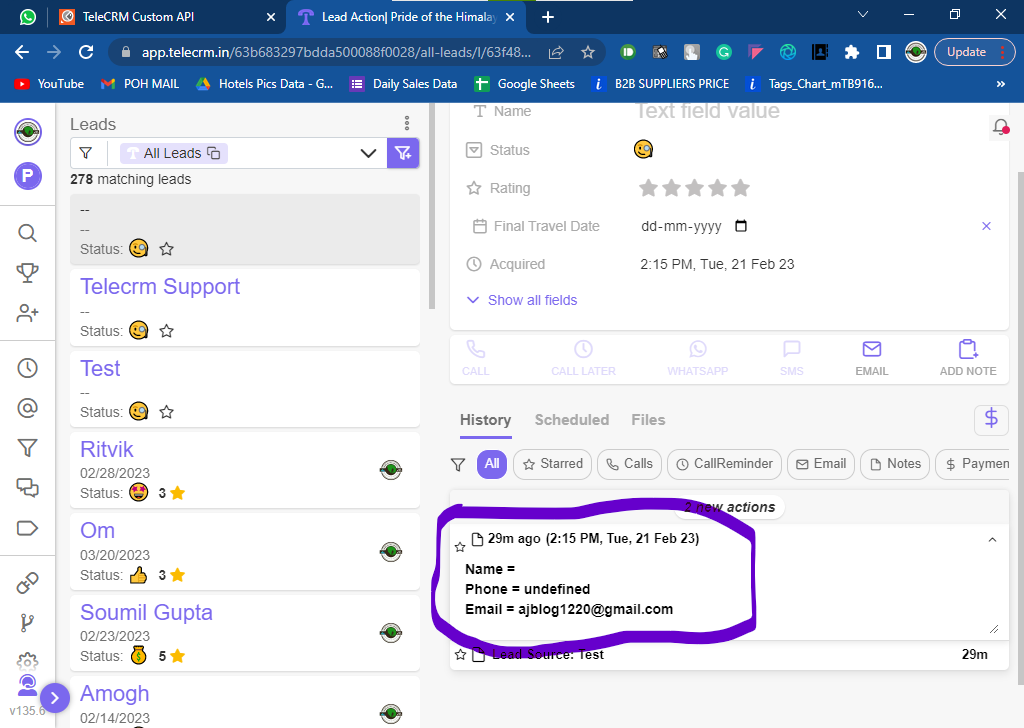Click the ADD NOTE action icon

pyautogui.click(x=967, y=357)
